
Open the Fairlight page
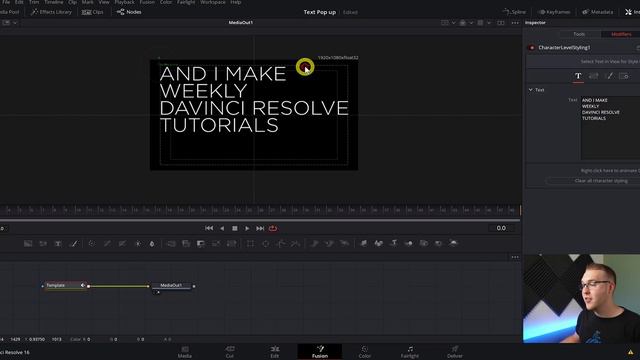pyautogui.click(x=409, y=351)
